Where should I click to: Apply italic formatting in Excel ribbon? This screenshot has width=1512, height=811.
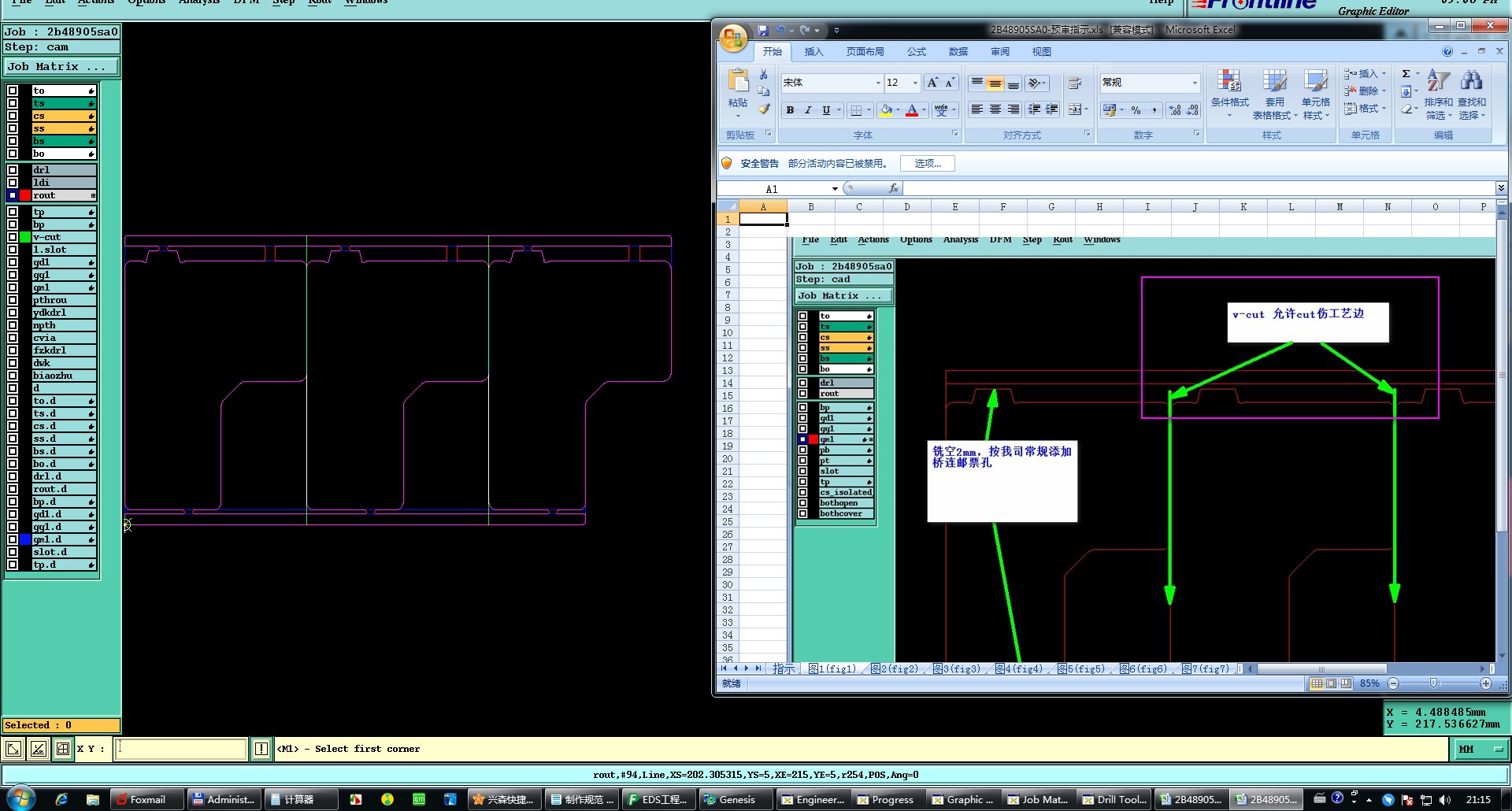point(808,110)
